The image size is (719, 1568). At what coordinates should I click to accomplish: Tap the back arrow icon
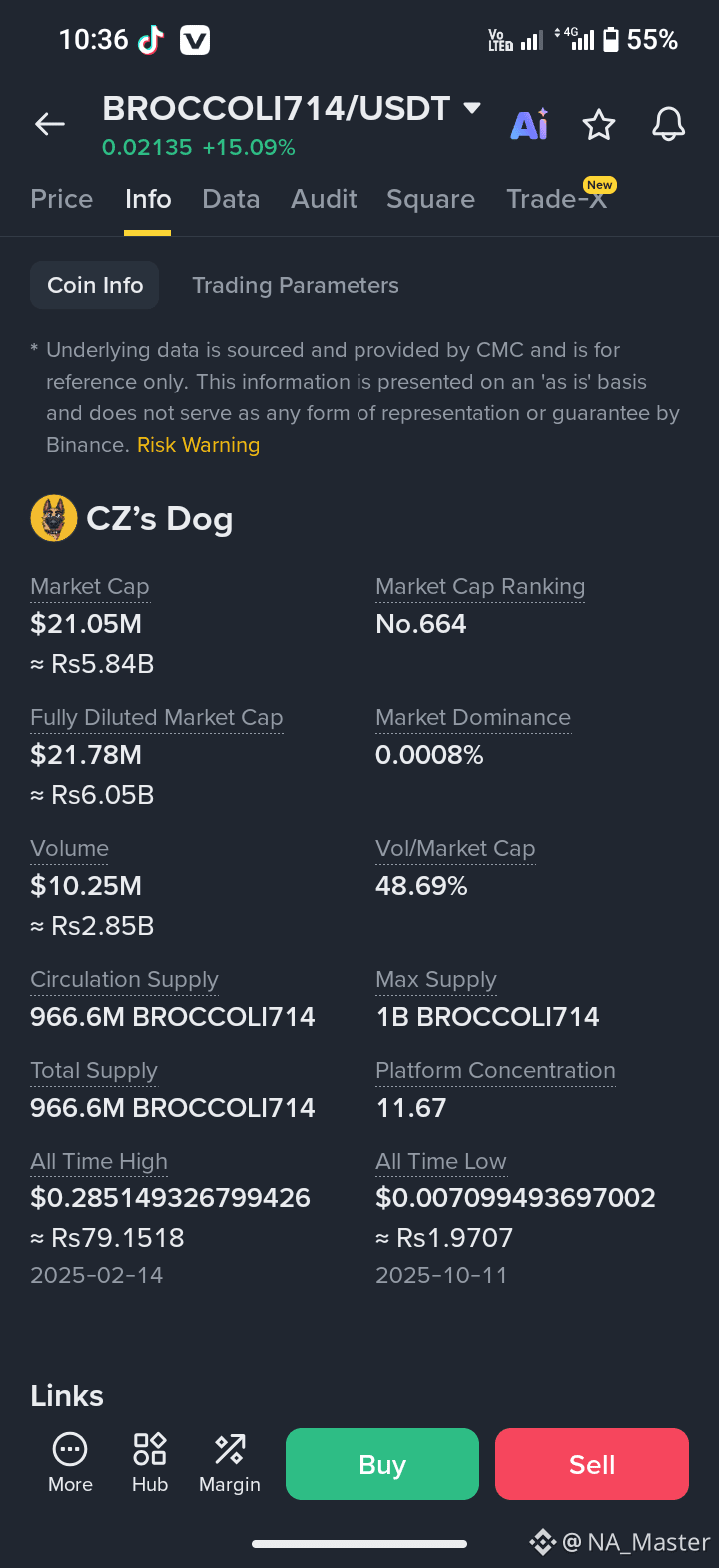50,124
